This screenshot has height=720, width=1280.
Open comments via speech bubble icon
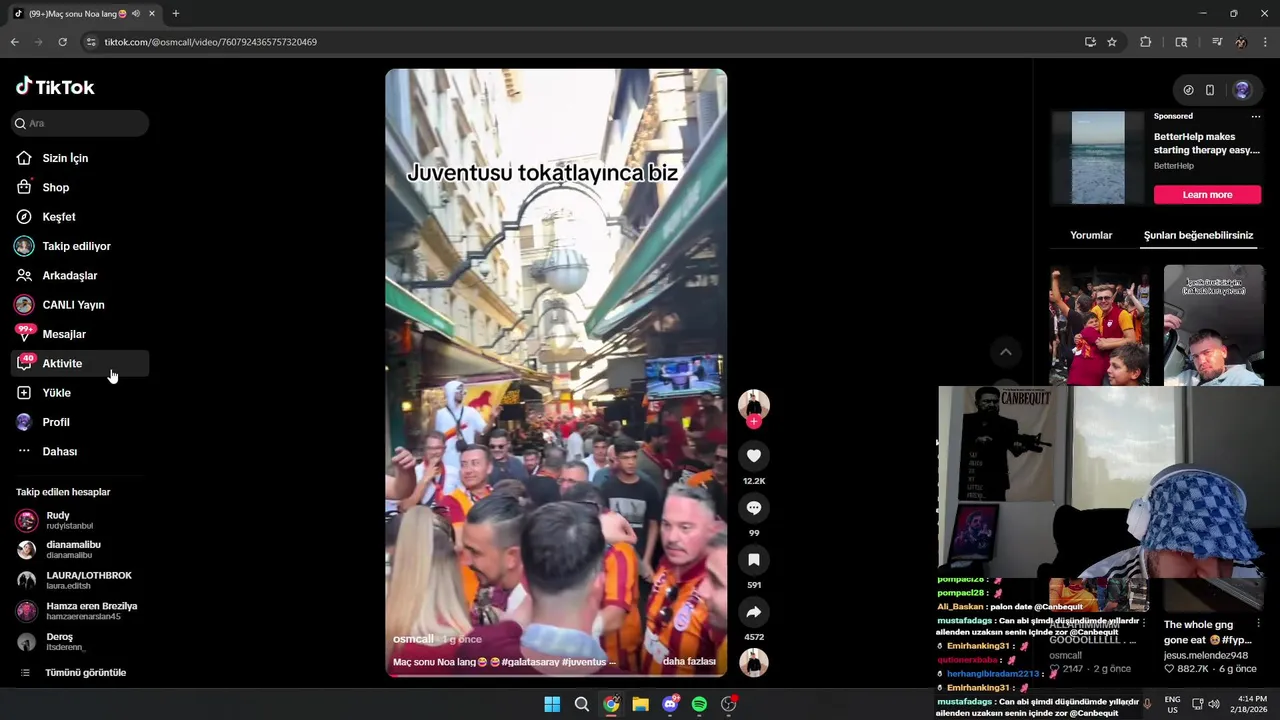click(x=754, y=508)
